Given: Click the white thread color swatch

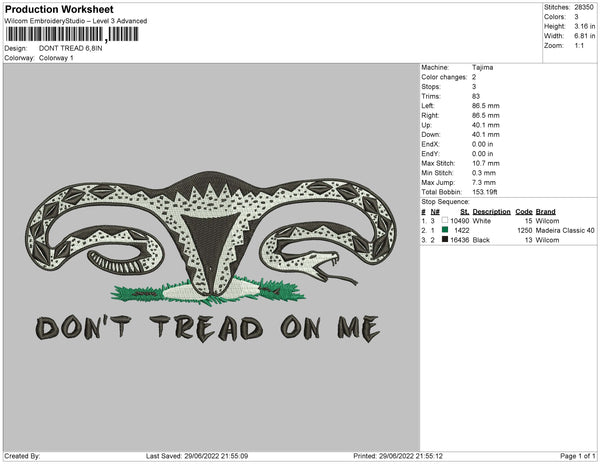Looking at the screenshot, I should 444,220.
